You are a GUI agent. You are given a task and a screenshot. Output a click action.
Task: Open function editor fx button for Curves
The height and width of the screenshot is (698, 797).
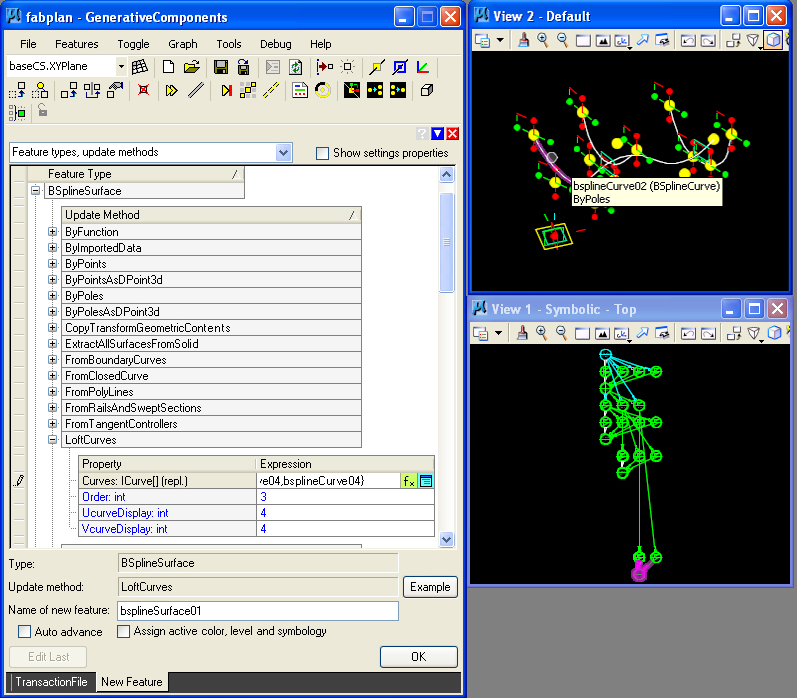click(x=409, y=481)
